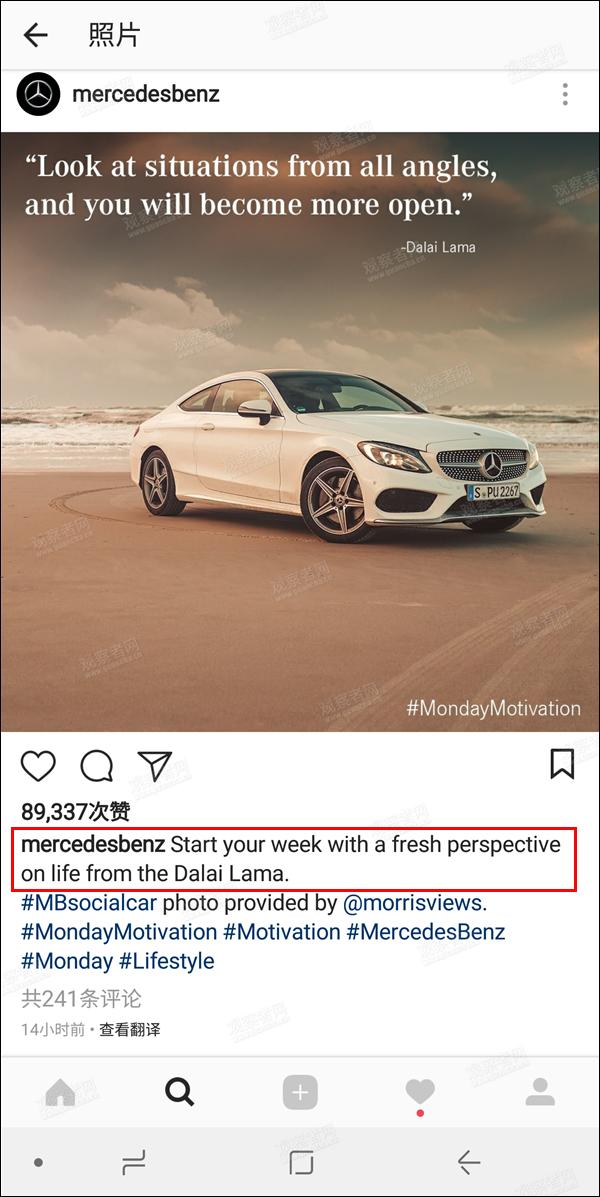Open the three-dot post options menu
The height and width of the screenshot is (1197, 600).
click(x=565, y=94)
